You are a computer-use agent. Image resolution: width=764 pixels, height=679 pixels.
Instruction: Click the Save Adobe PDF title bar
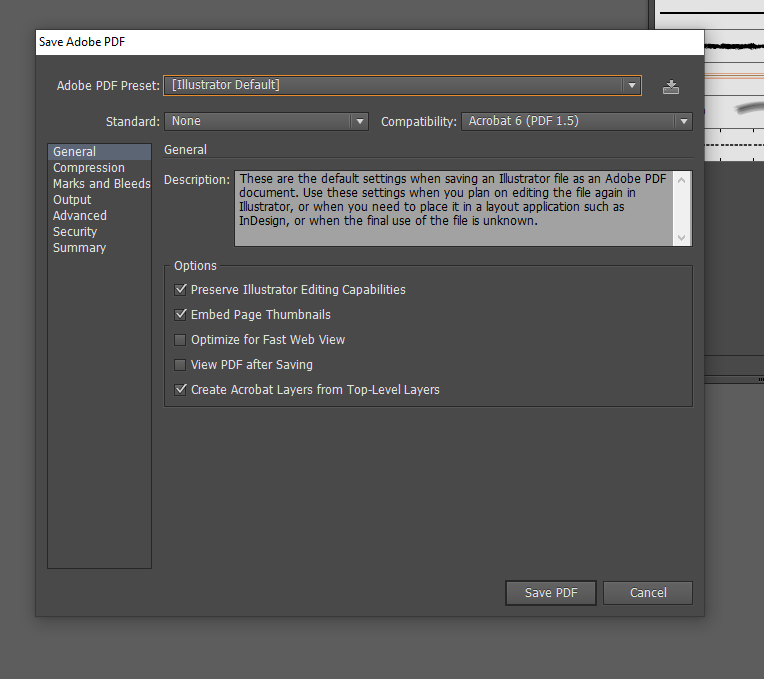[370, 42]
